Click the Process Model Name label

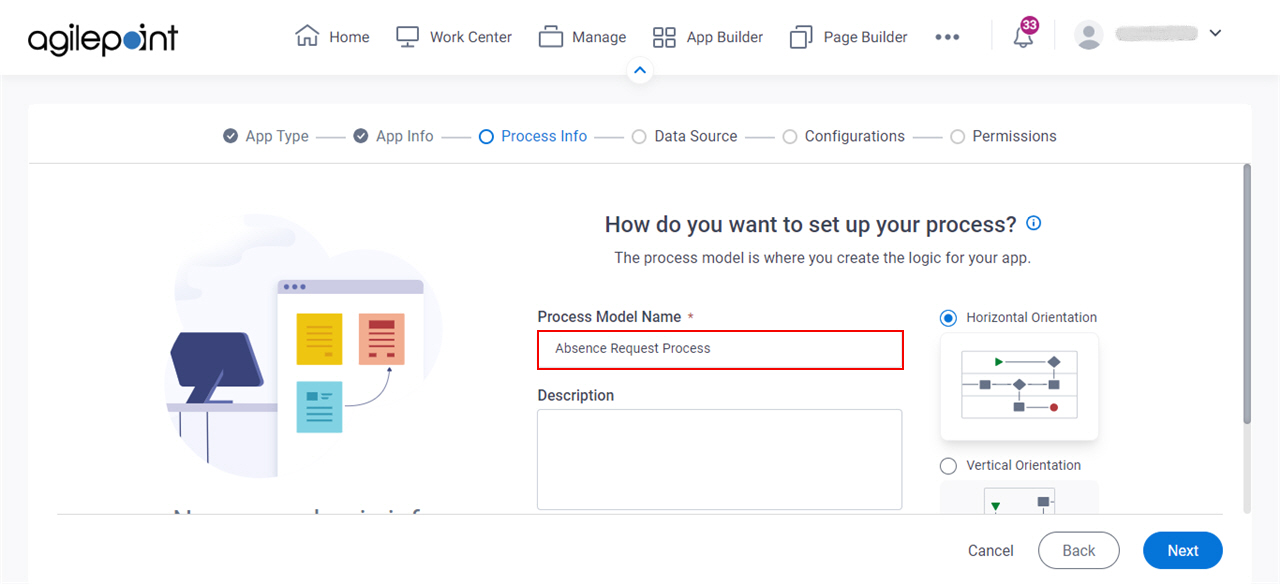coord(609,317)
